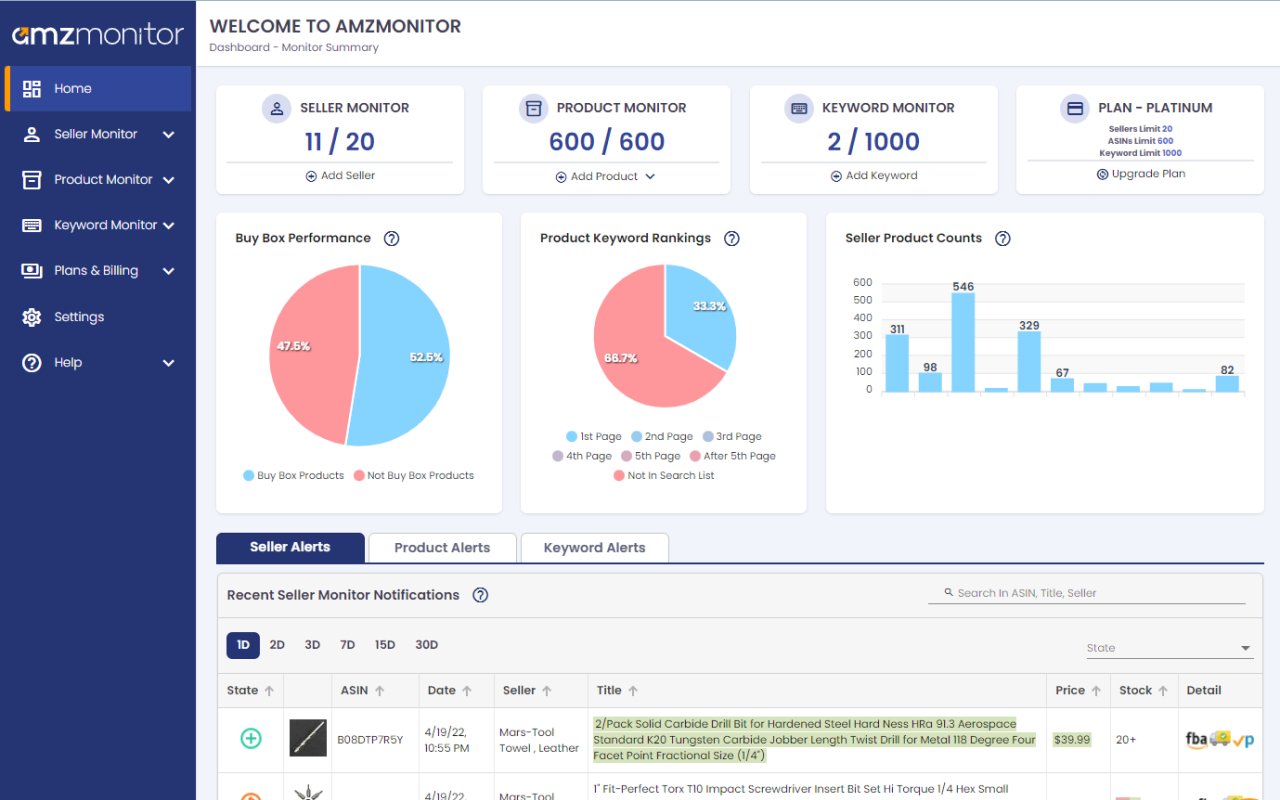Screen dimensions: 1280x800
Task: Click ASIN B08DTP7R5Y cell
Action: [x=370, y=740]
